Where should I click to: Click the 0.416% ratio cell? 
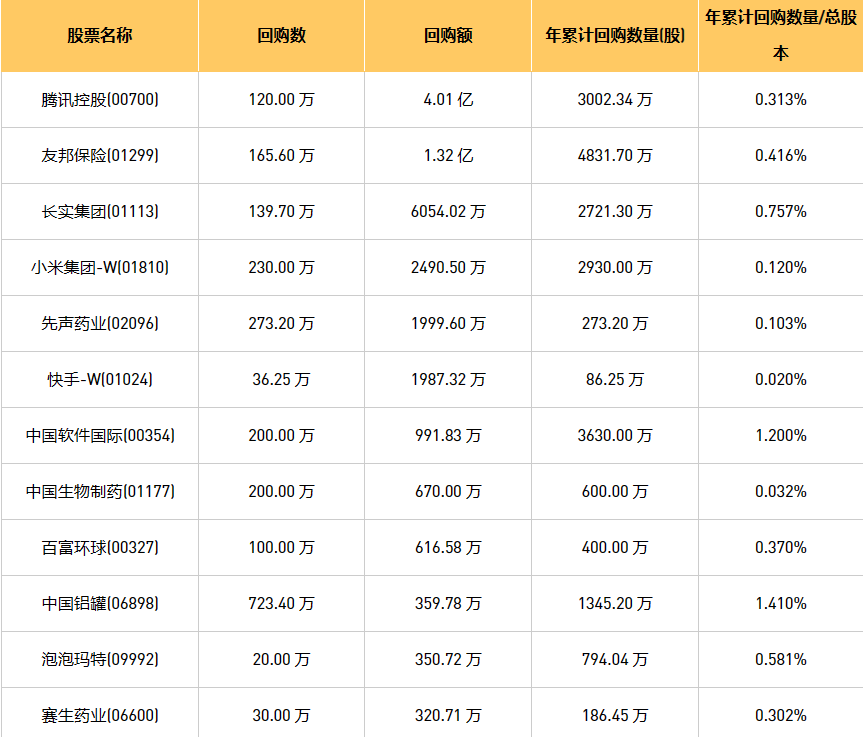(x=781, y=156)
